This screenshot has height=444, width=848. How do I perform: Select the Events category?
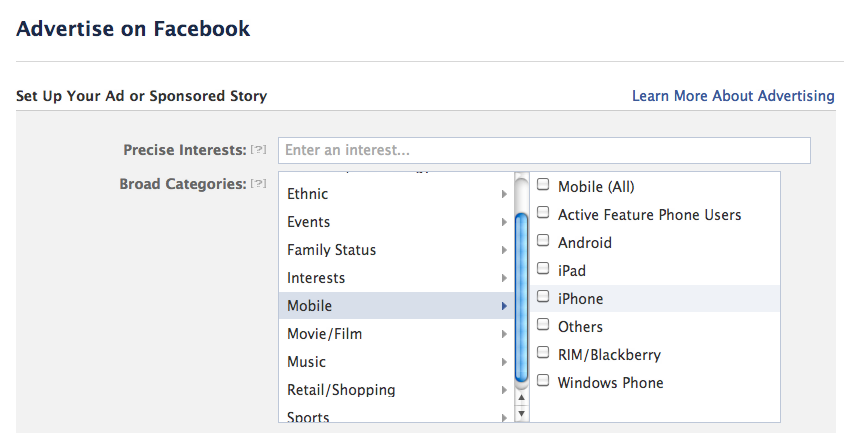308,222
